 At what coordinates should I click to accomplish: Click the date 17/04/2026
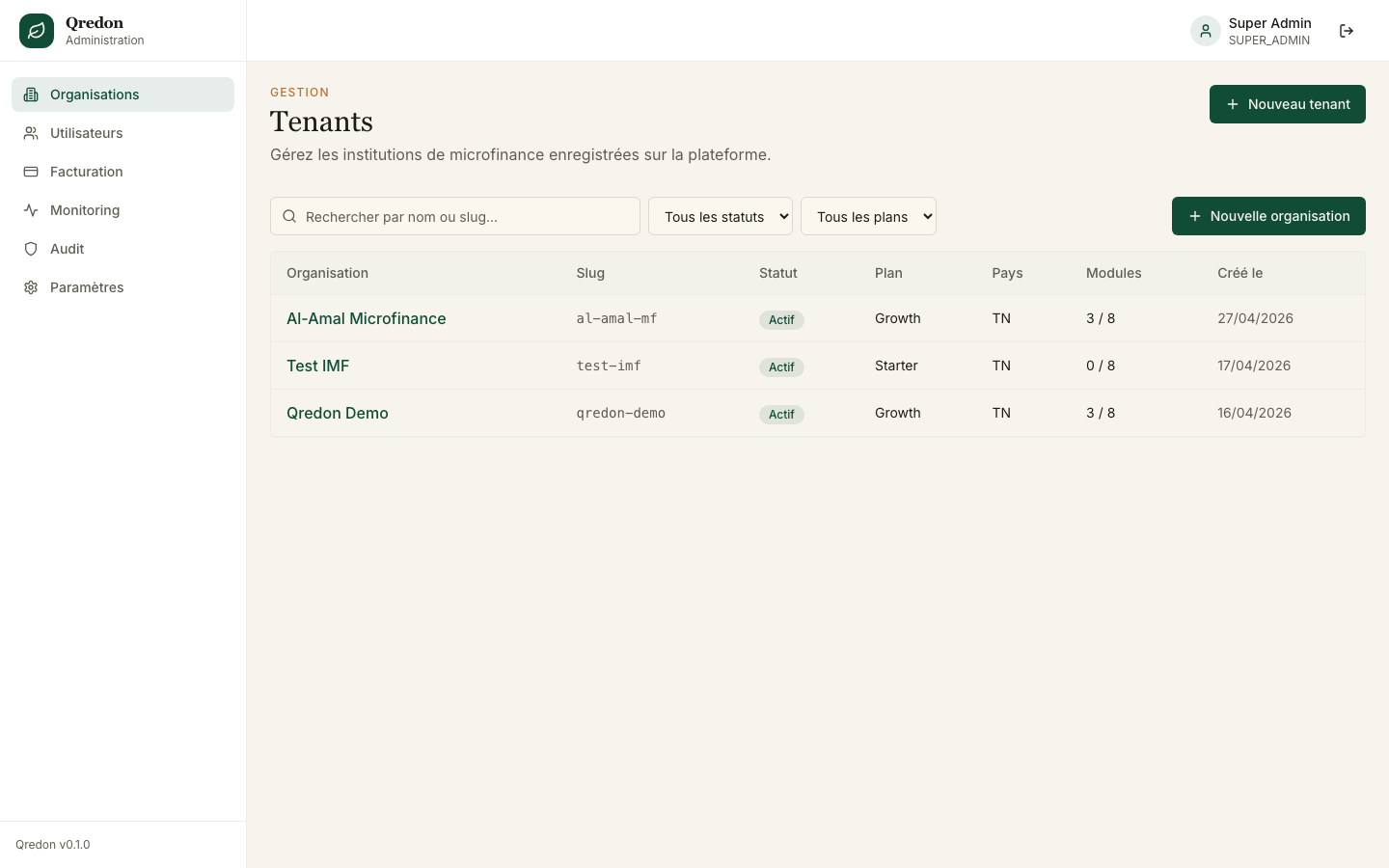[1254, 366]
